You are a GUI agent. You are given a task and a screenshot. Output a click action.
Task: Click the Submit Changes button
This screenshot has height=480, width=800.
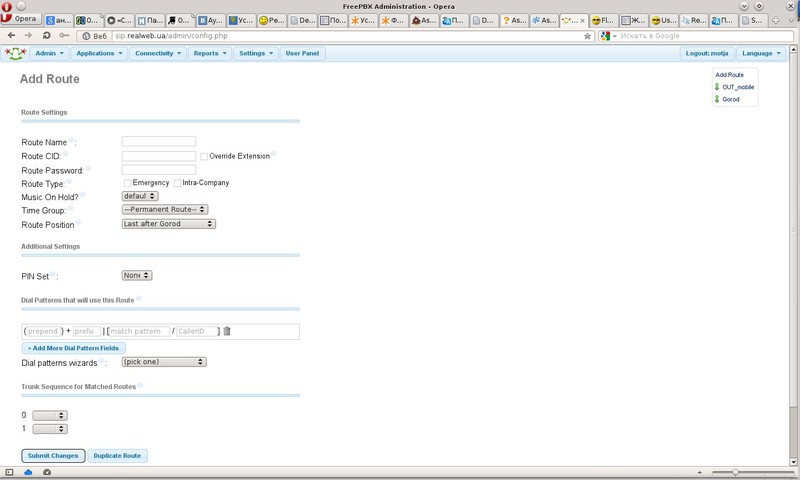[x=53, y=456]
